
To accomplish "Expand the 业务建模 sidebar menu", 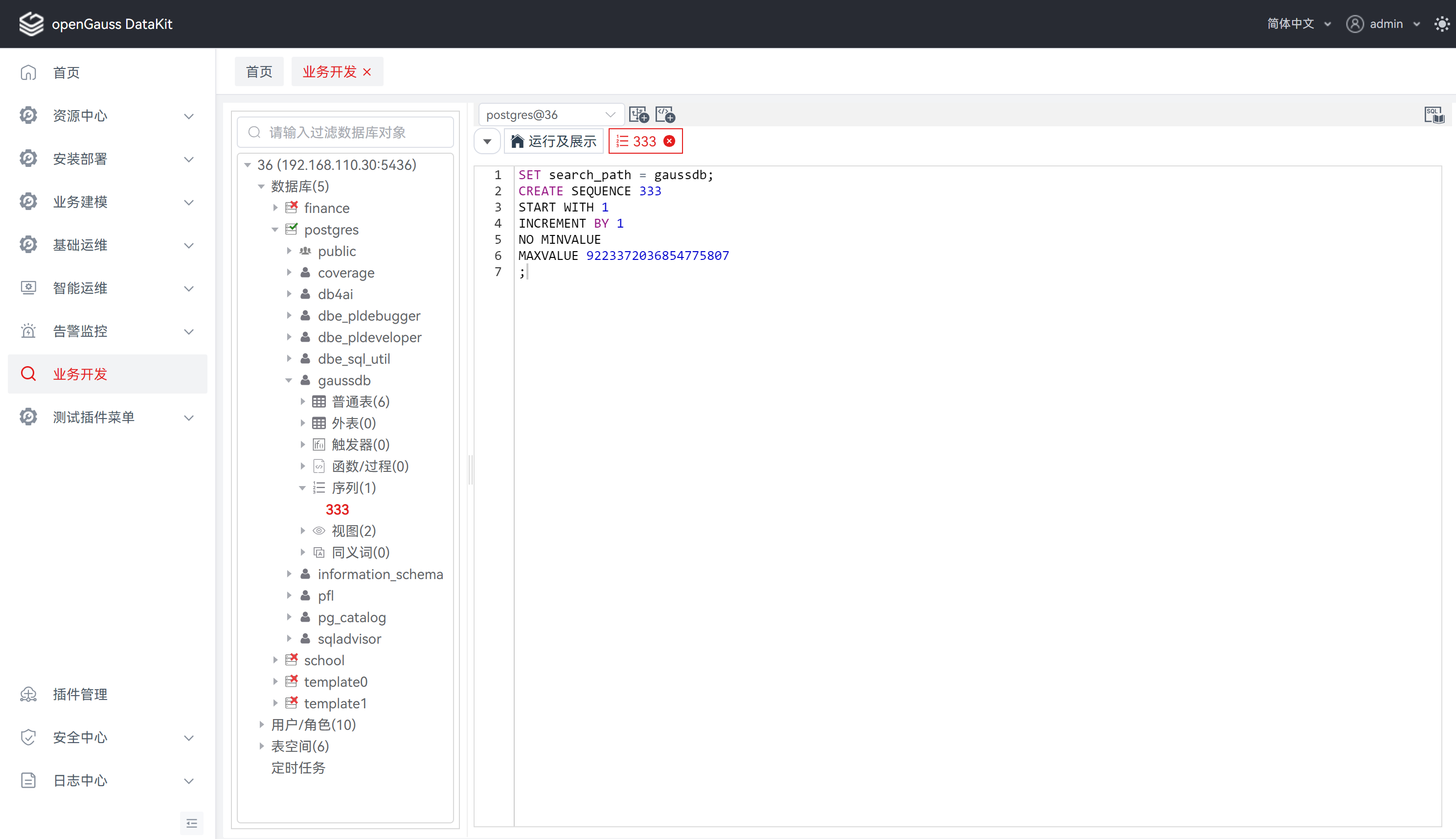I will point(107,202).
